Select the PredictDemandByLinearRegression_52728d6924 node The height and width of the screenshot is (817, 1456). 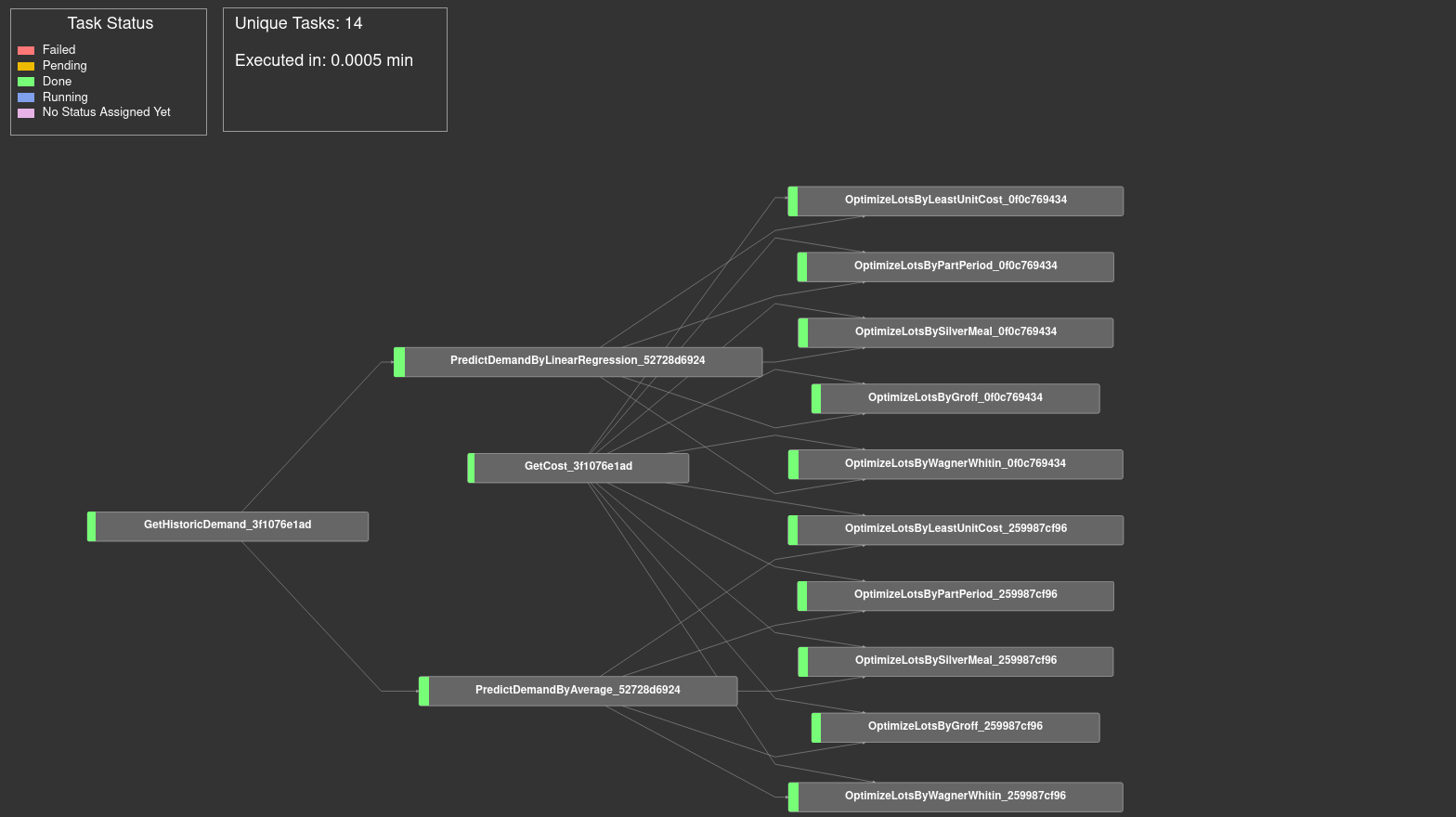578,361
